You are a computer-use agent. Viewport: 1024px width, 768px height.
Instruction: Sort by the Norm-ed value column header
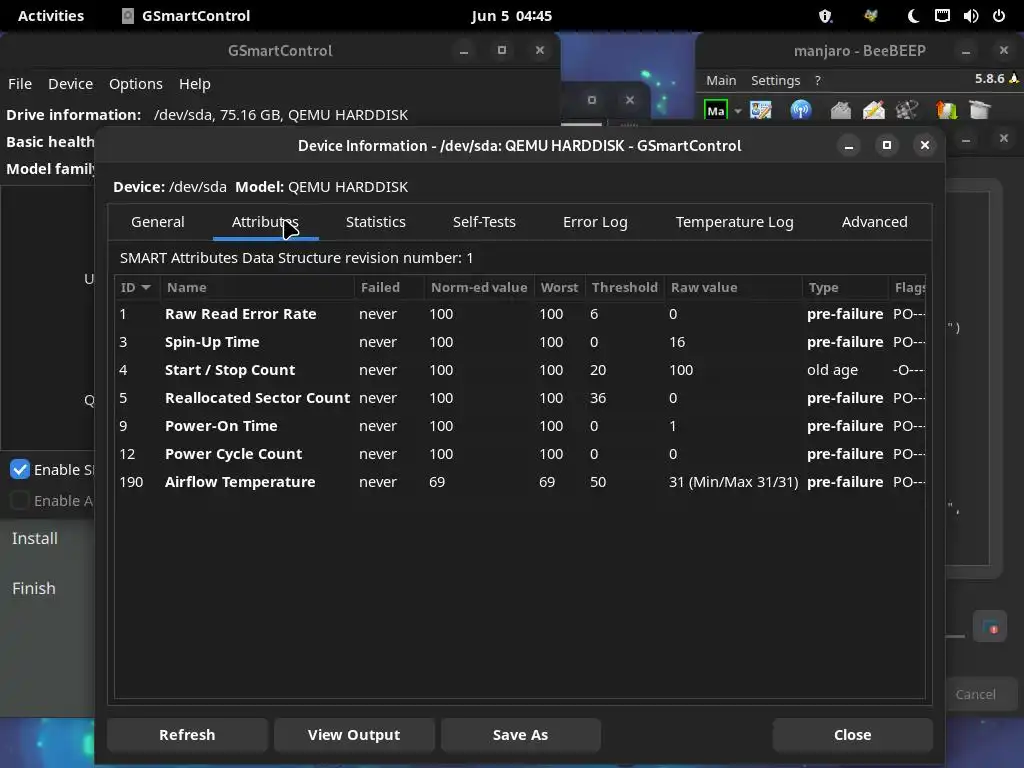(x=479, y=287)
